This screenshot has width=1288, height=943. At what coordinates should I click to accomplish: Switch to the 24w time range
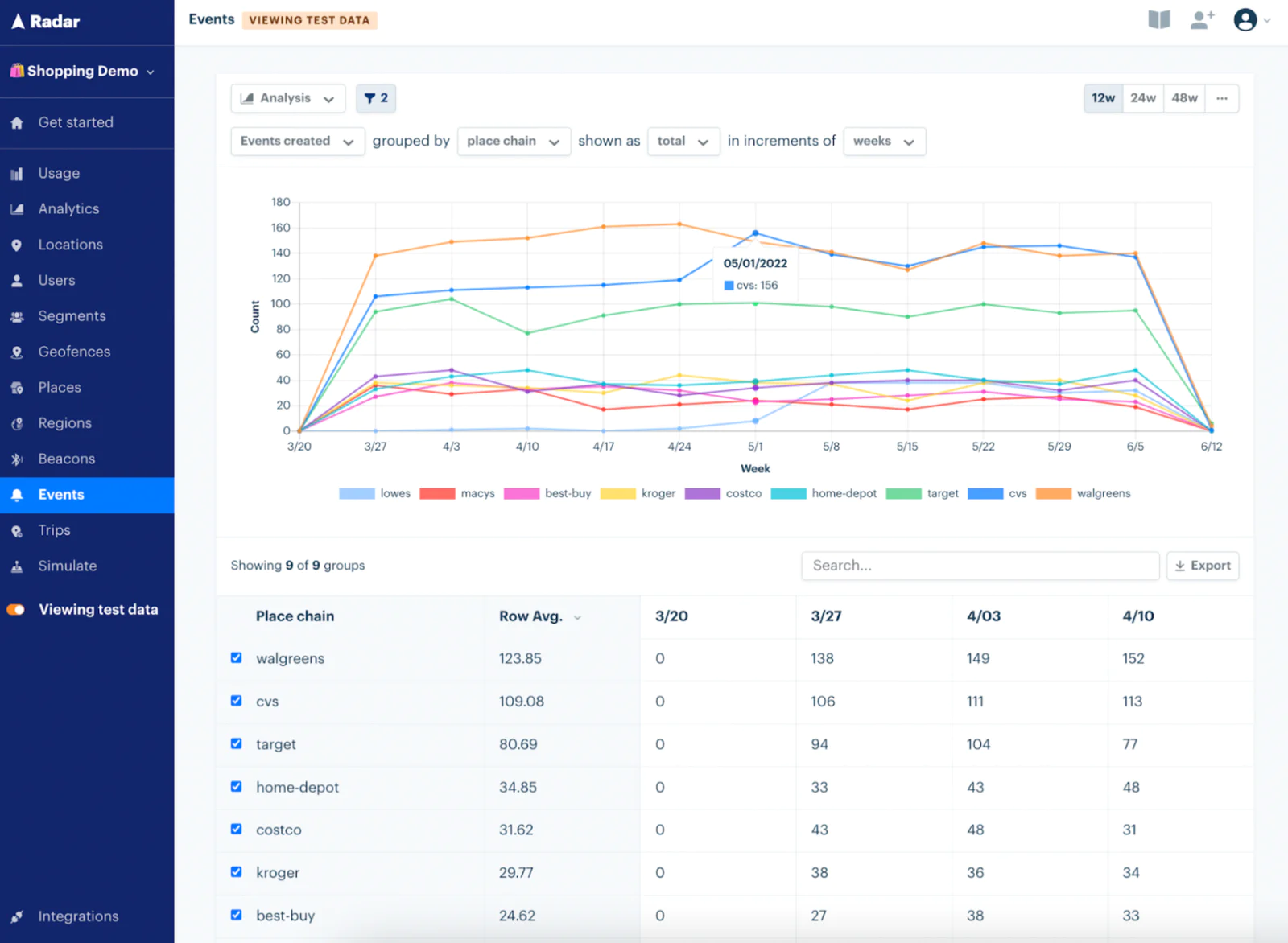tap(1143, 98)
